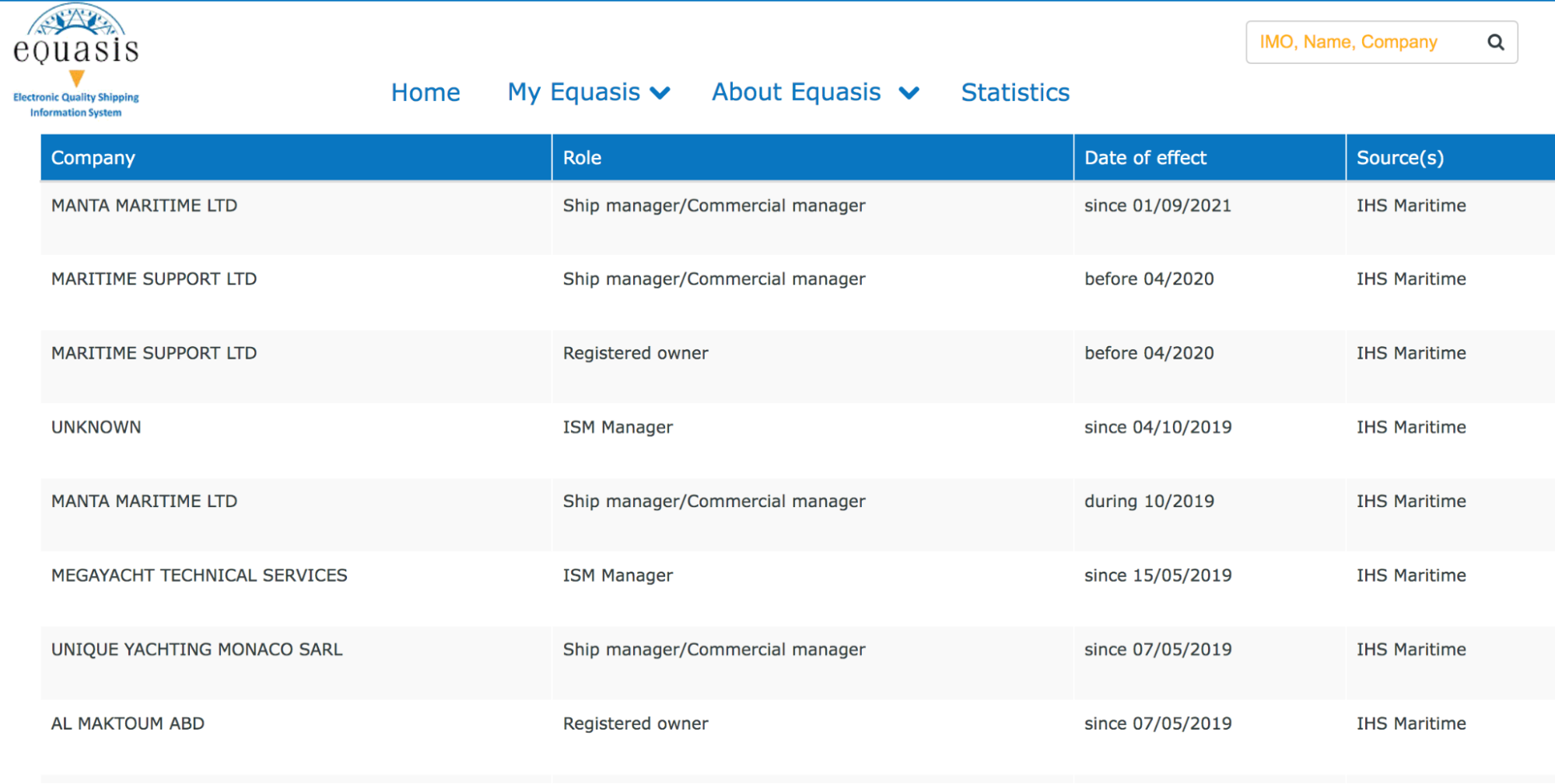Expand the My Equasis chevron
The image size is (1555, 784).
coord(660,93)
